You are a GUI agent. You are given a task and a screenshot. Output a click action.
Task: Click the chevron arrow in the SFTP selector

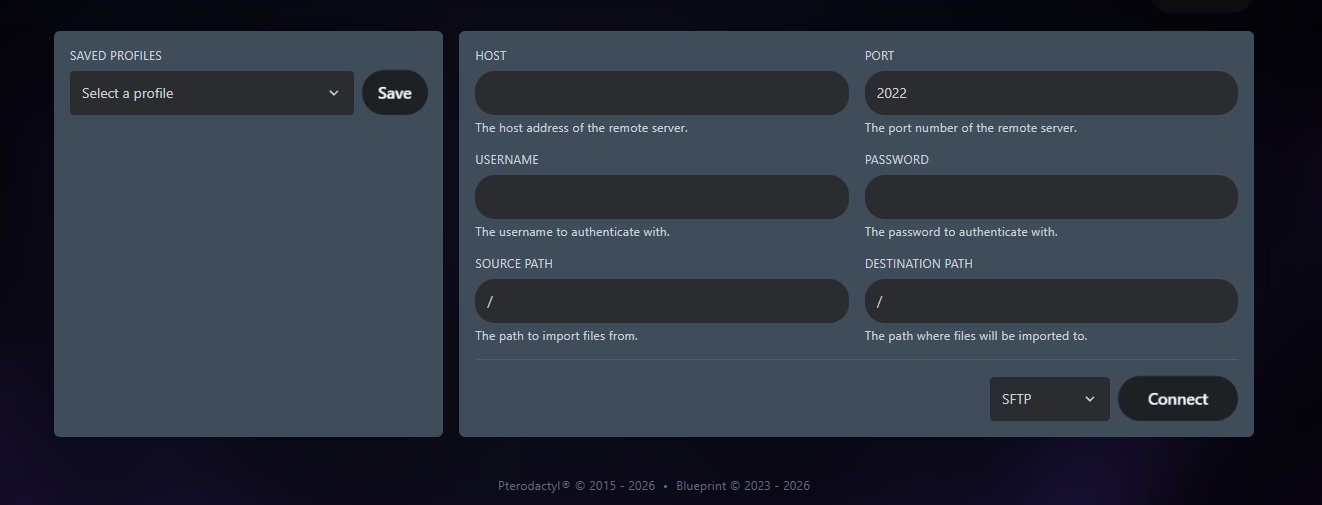click(1090, 399)
